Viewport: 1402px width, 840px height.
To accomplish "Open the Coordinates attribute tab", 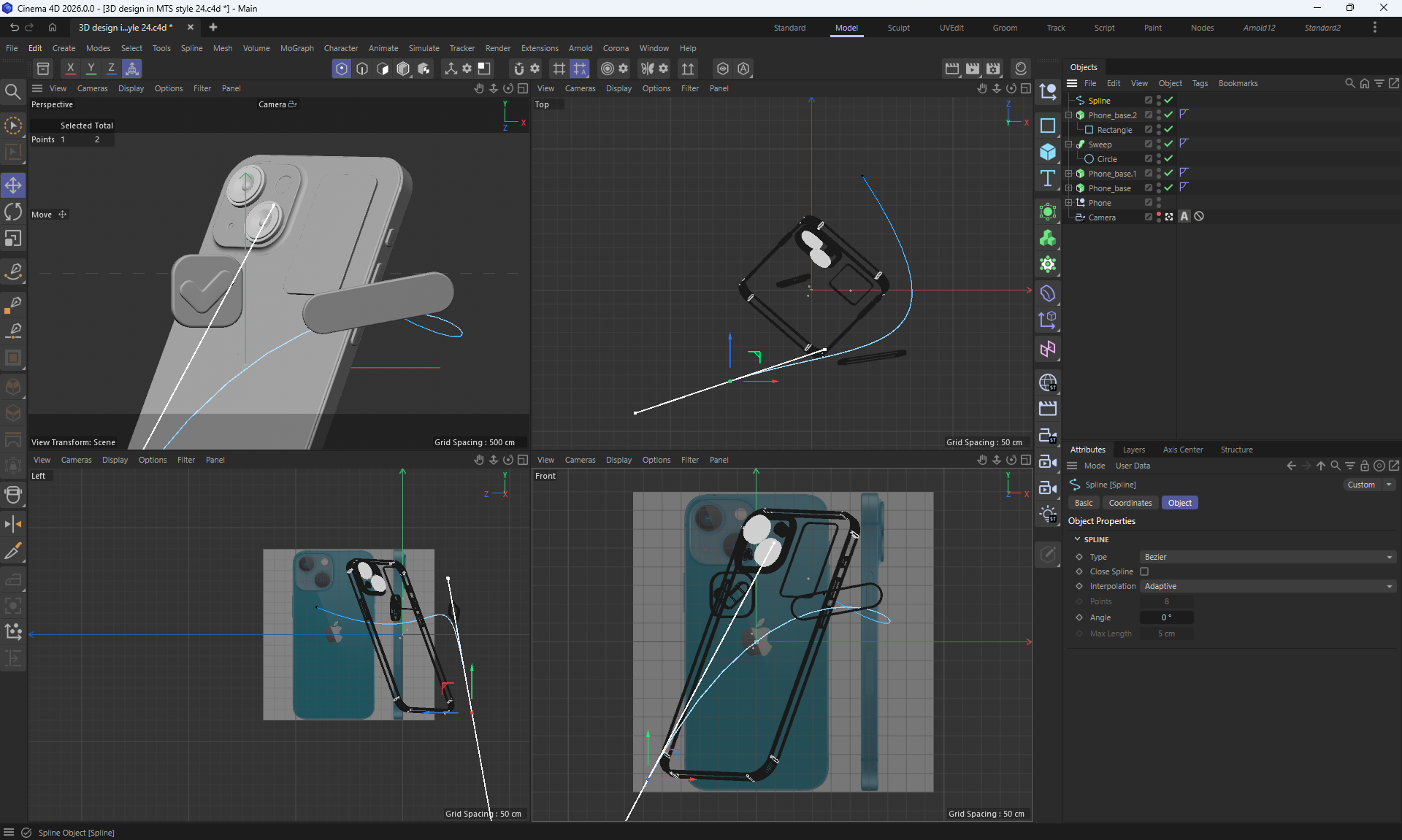I will coord(1130,503).
